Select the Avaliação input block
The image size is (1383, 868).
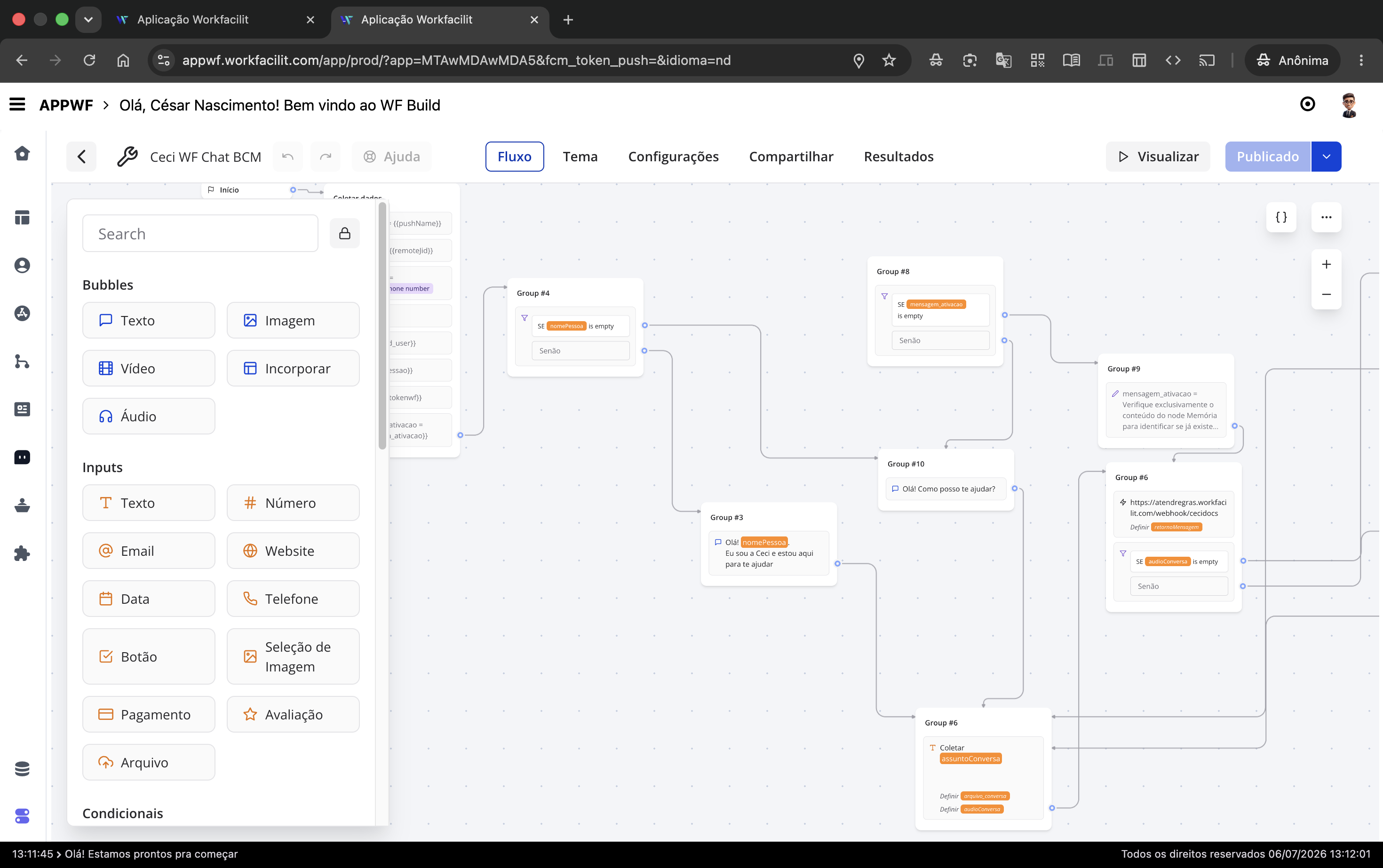click(293, 715)
